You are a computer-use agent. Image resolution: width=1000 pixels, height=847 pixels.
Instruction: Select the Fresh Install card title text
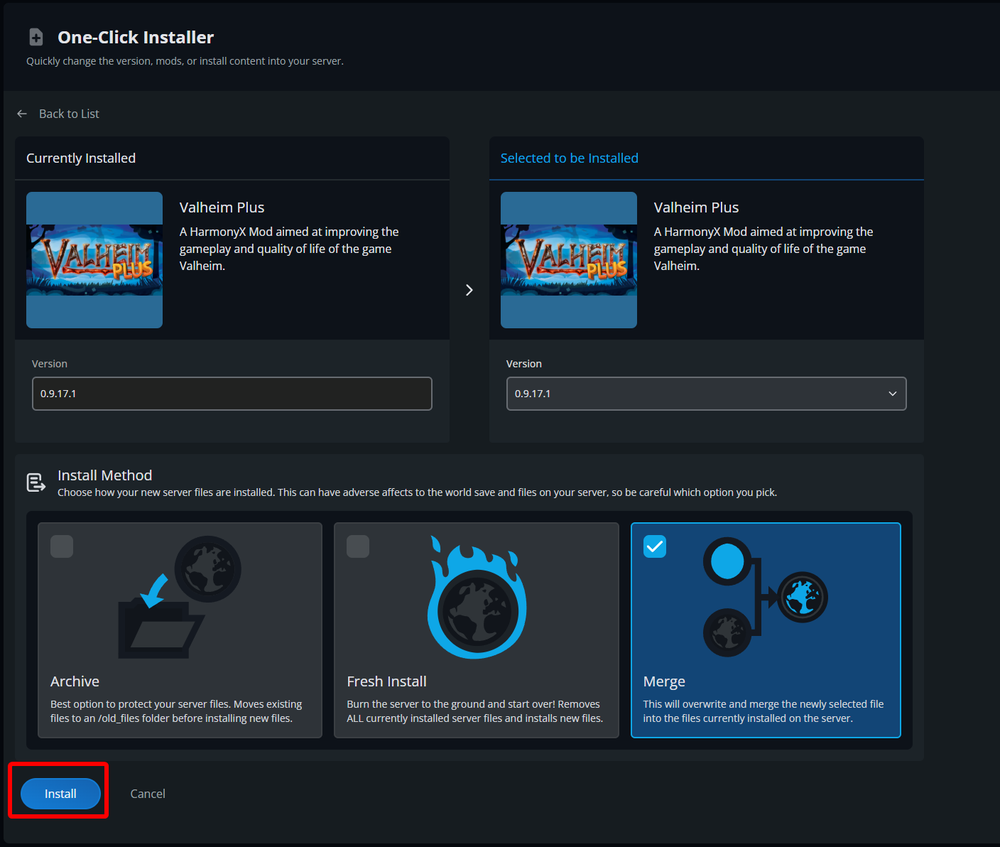tap(386, 681)
